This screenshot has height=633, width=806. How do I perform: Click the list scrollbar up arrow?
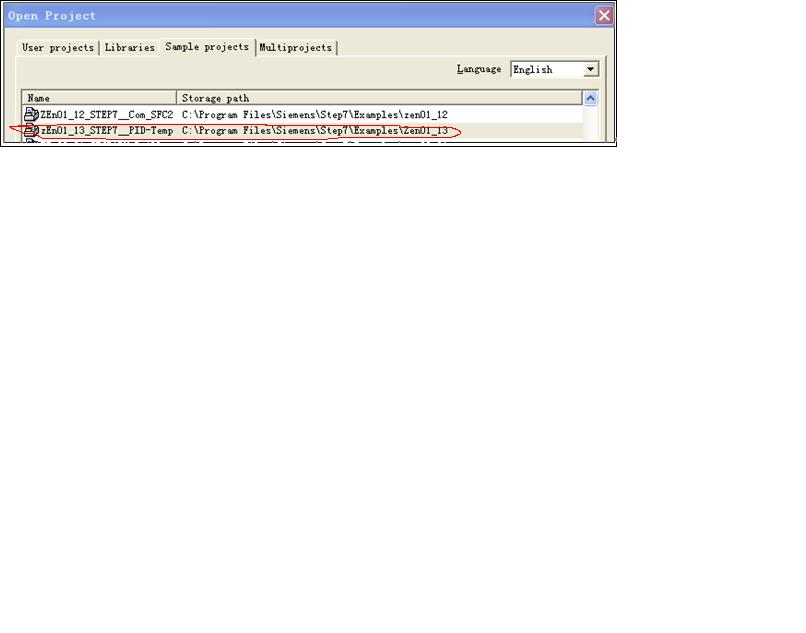(x=591, y=98)
